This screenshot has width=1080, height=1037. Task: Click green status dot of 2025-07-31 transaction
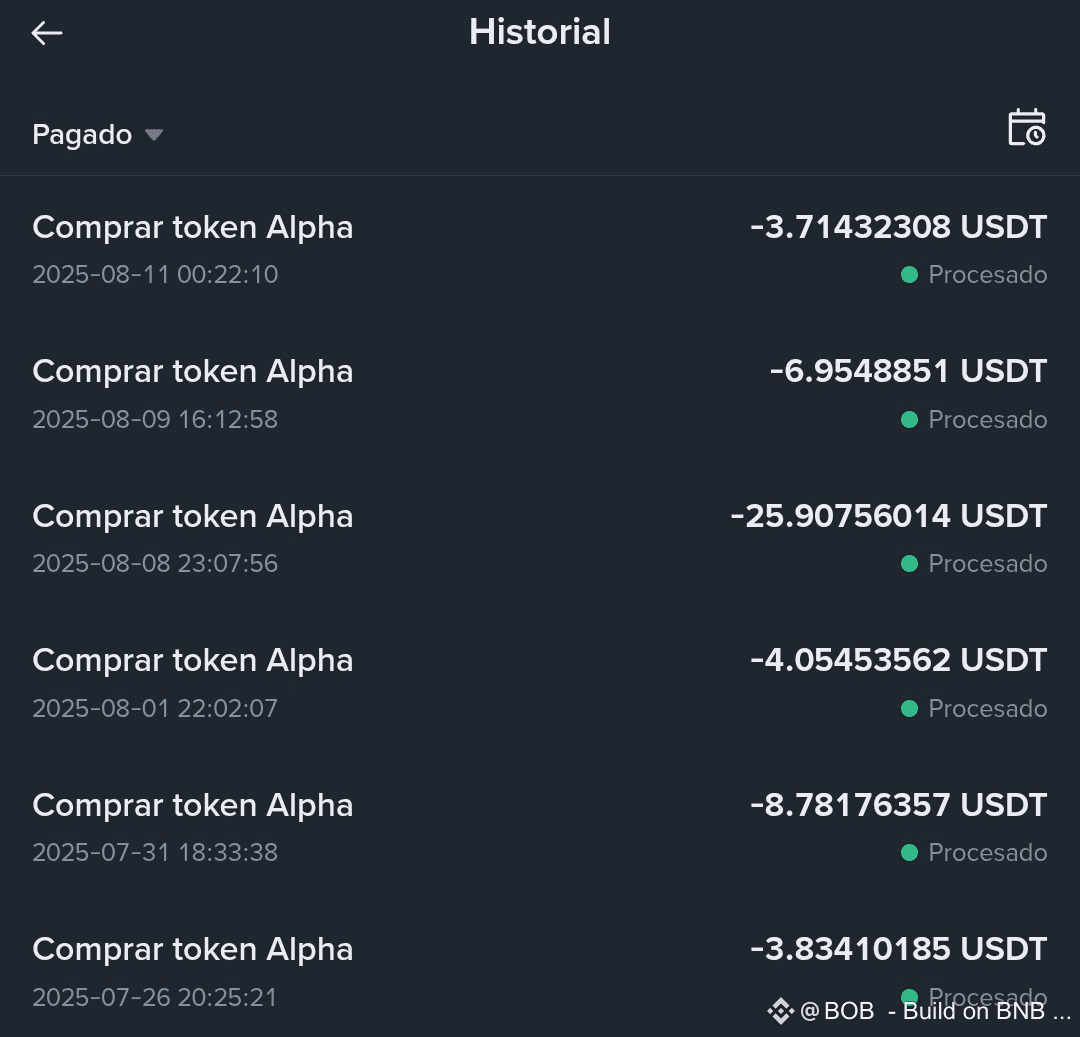[909, 853]
